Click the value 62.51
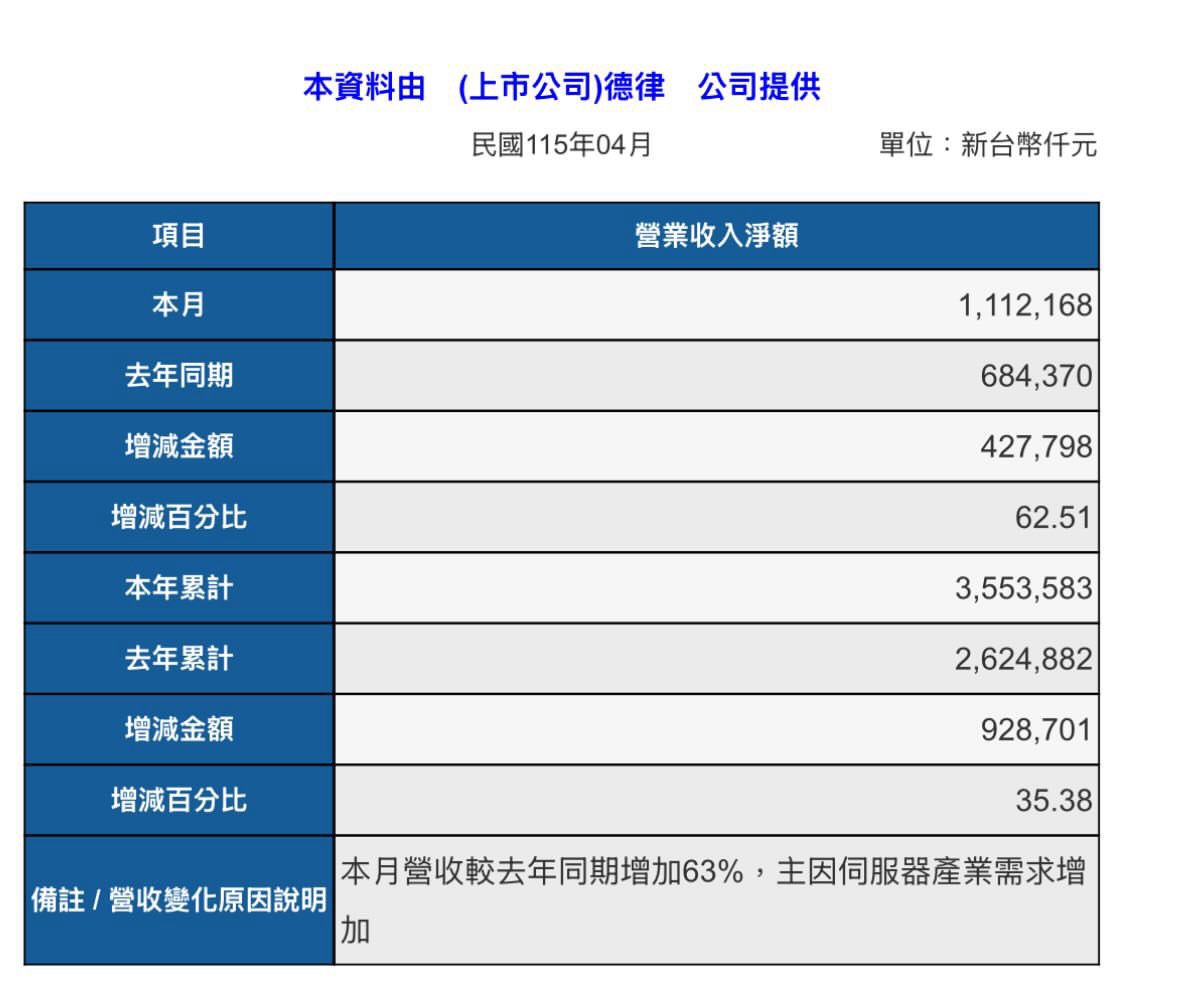Image resolution: width=1179 pixels, height=1000 pixels. (x=1053, y=517)
